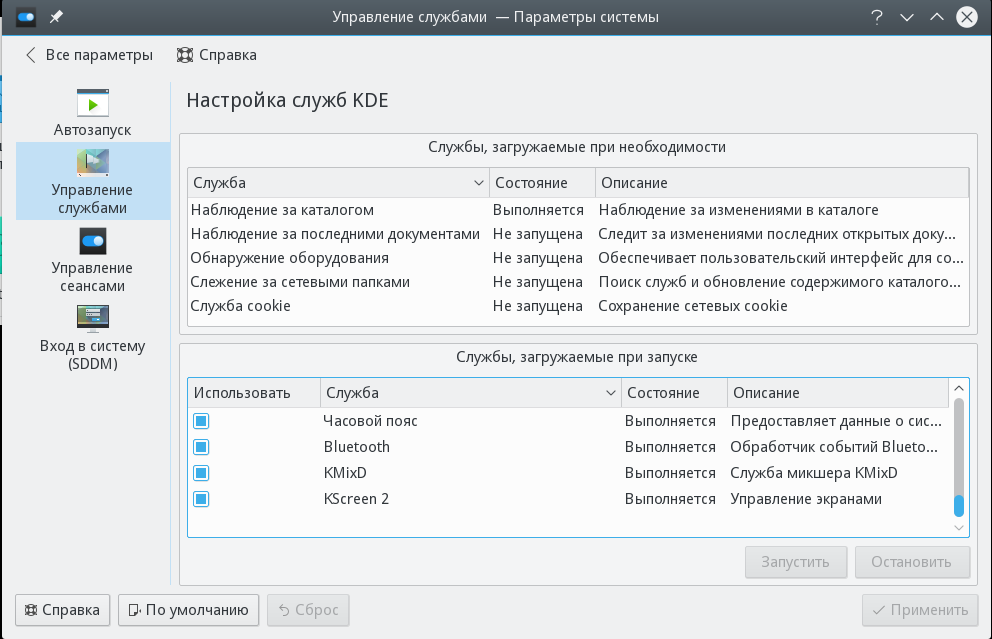Uncheck the Часовой пояс service checkbox
This screenshot has height=639, width=992.
[x=201, y=421]
